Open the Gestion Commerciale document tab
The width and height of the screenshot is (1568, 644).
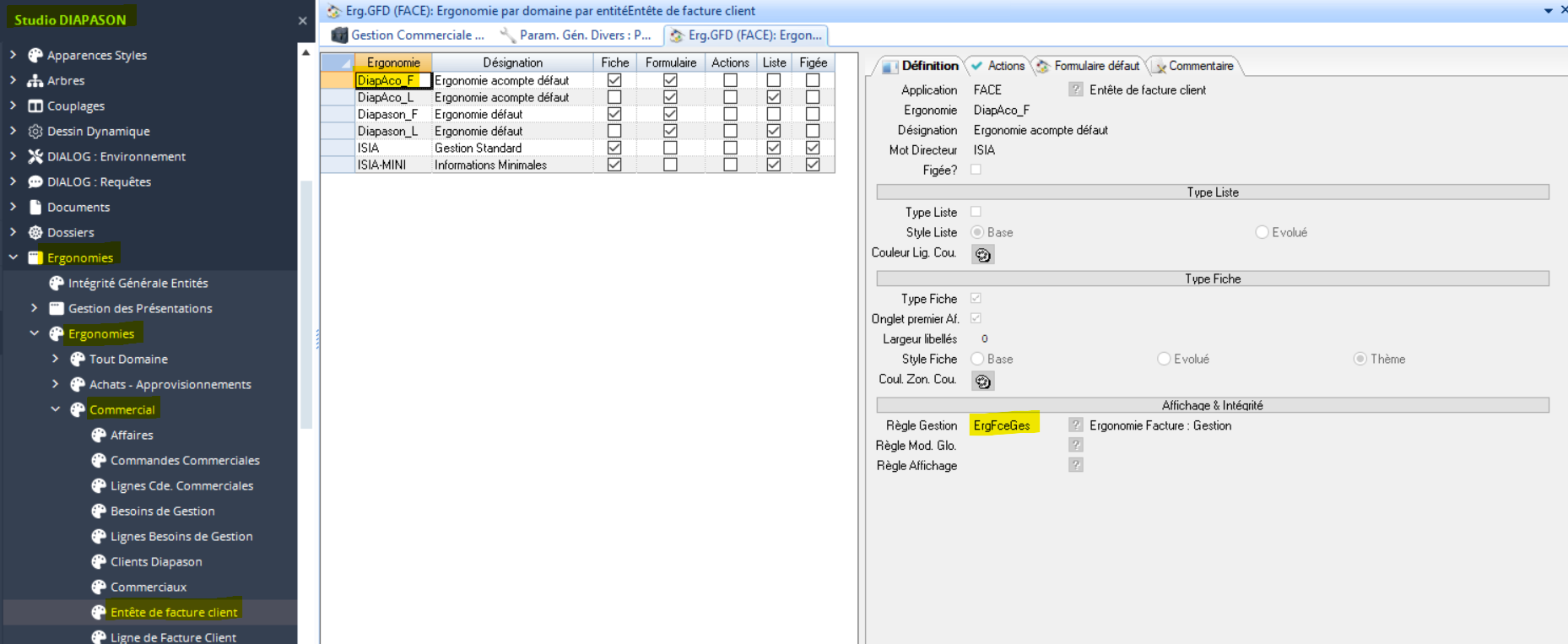pos(408,35)
